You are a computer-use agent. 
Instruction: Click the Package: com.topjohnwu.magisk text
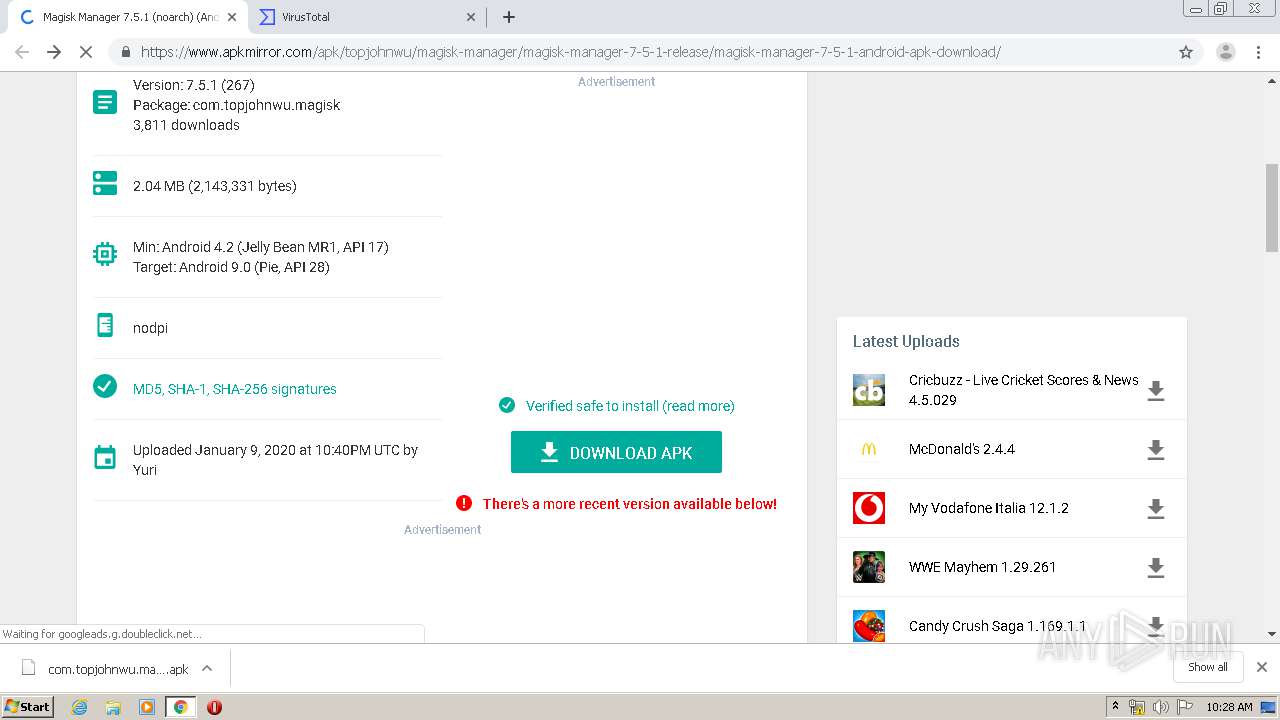point(236,105)
